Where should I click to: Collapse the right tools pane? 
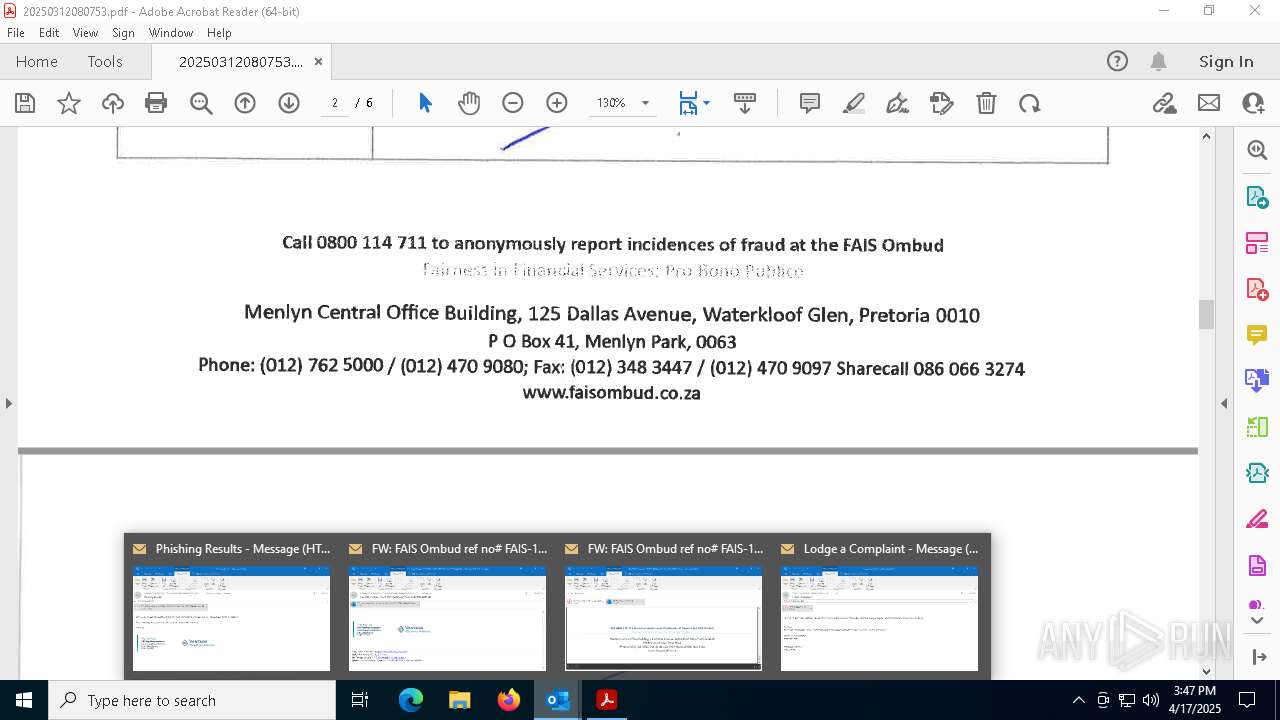[x=1224, y=403]
